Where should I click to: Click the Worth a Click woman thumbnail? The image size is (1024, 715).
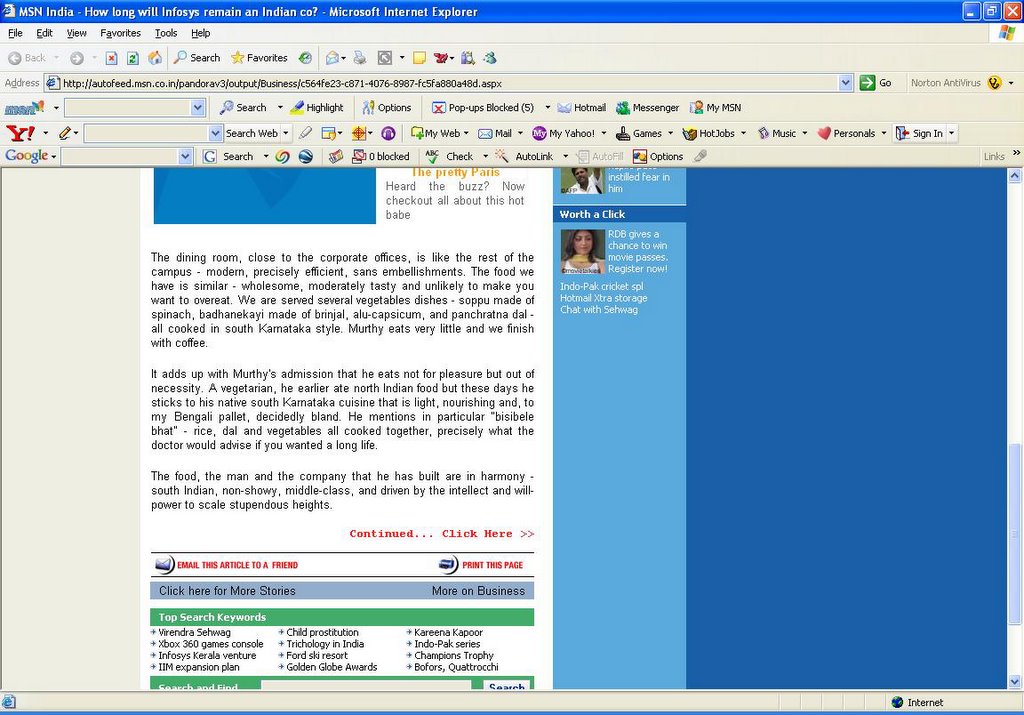(x=582, y=252)
